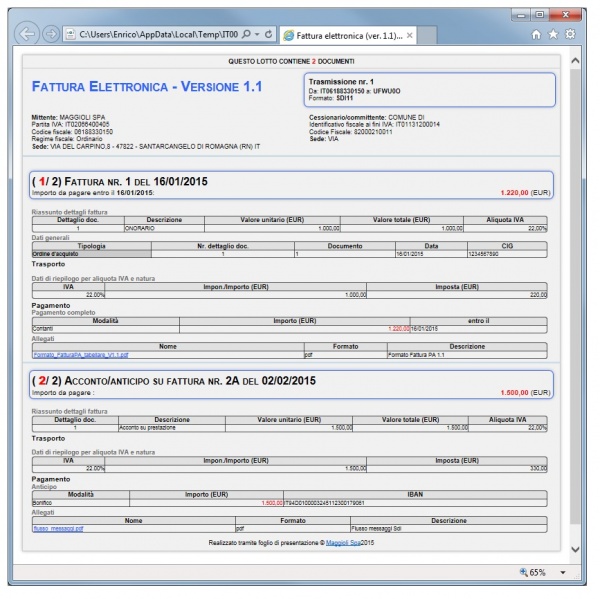Open Formato_FatturaPA_tabellare_V1.1.pdf attachment link

coord(81,355)
